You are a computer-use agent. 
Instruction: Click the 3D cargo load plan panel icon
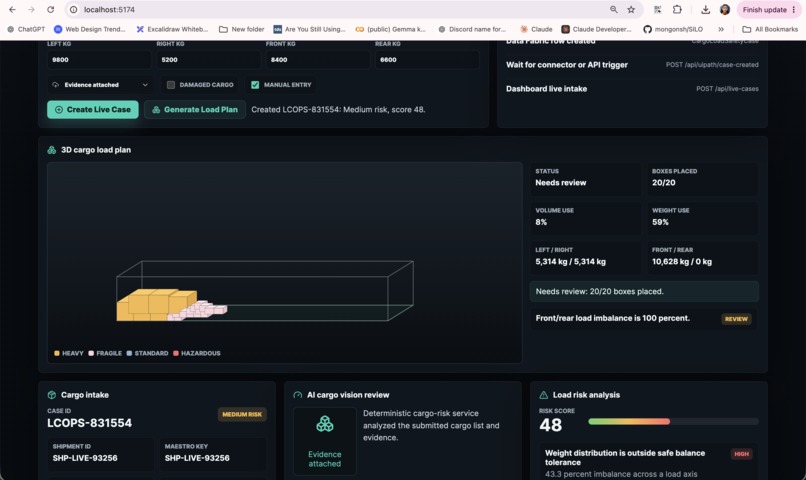[51, 150]
